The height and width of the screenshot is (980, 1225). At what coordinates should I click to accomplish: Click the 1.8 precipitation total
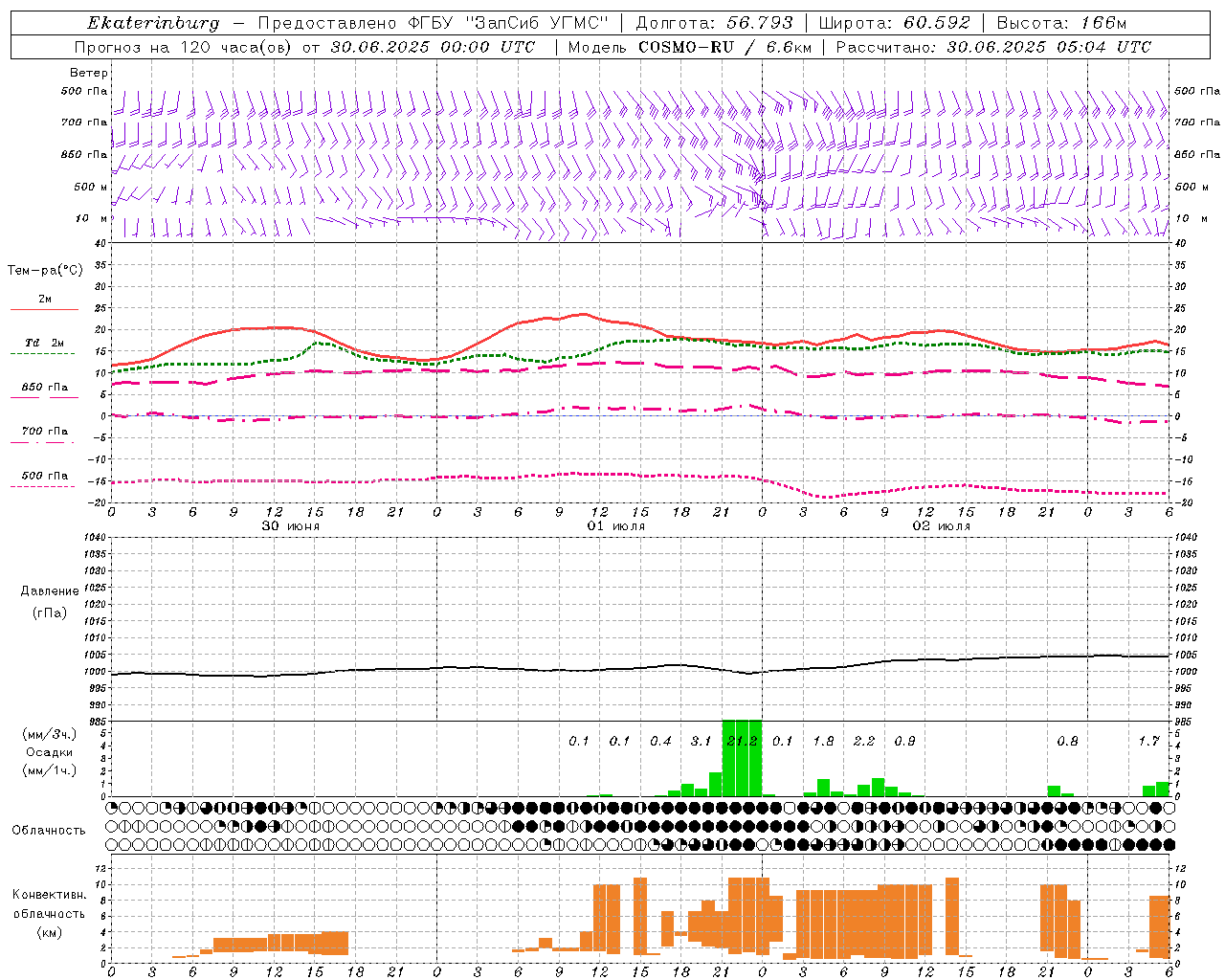823,742
